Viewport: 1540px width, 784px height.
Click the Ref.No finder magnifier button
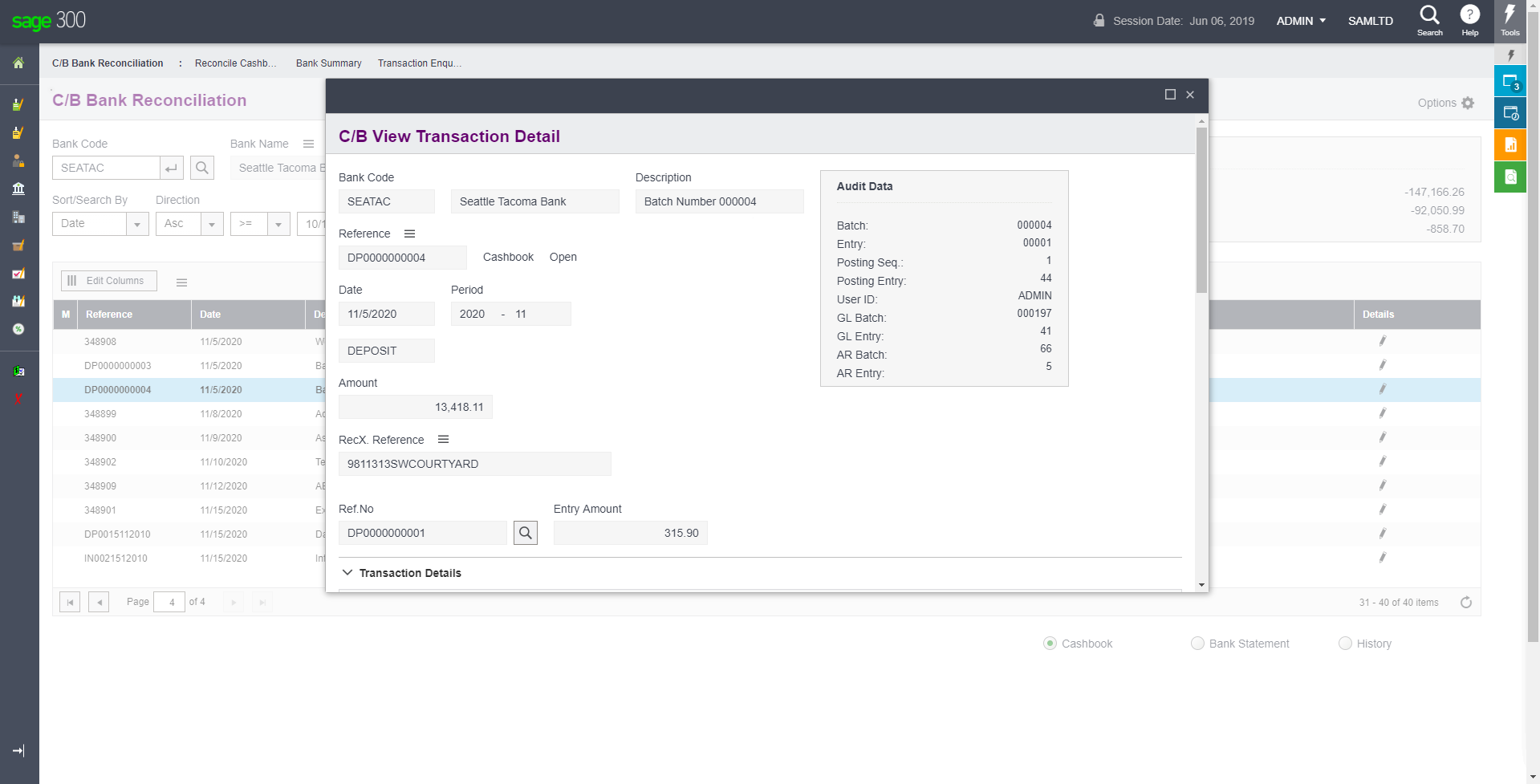coord(526,533)
